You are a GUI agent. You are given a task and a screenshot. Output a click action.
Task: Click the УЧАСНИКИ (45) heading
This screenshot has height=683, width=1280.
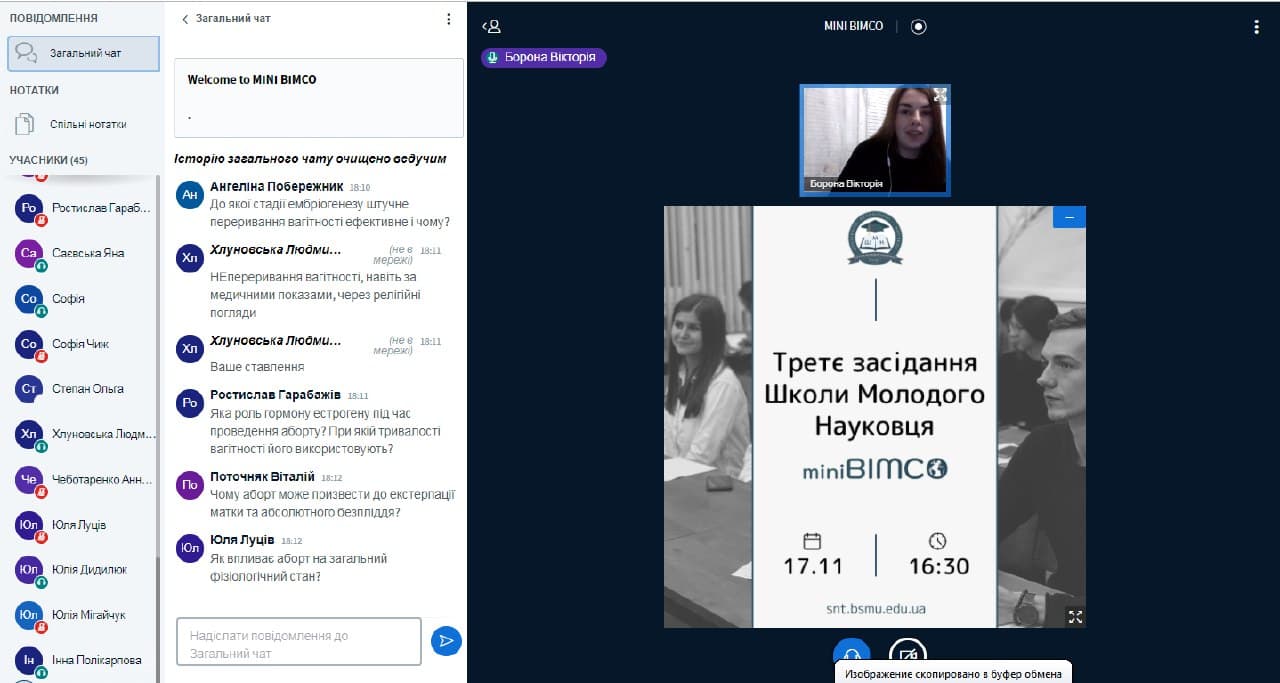(48, 160)
